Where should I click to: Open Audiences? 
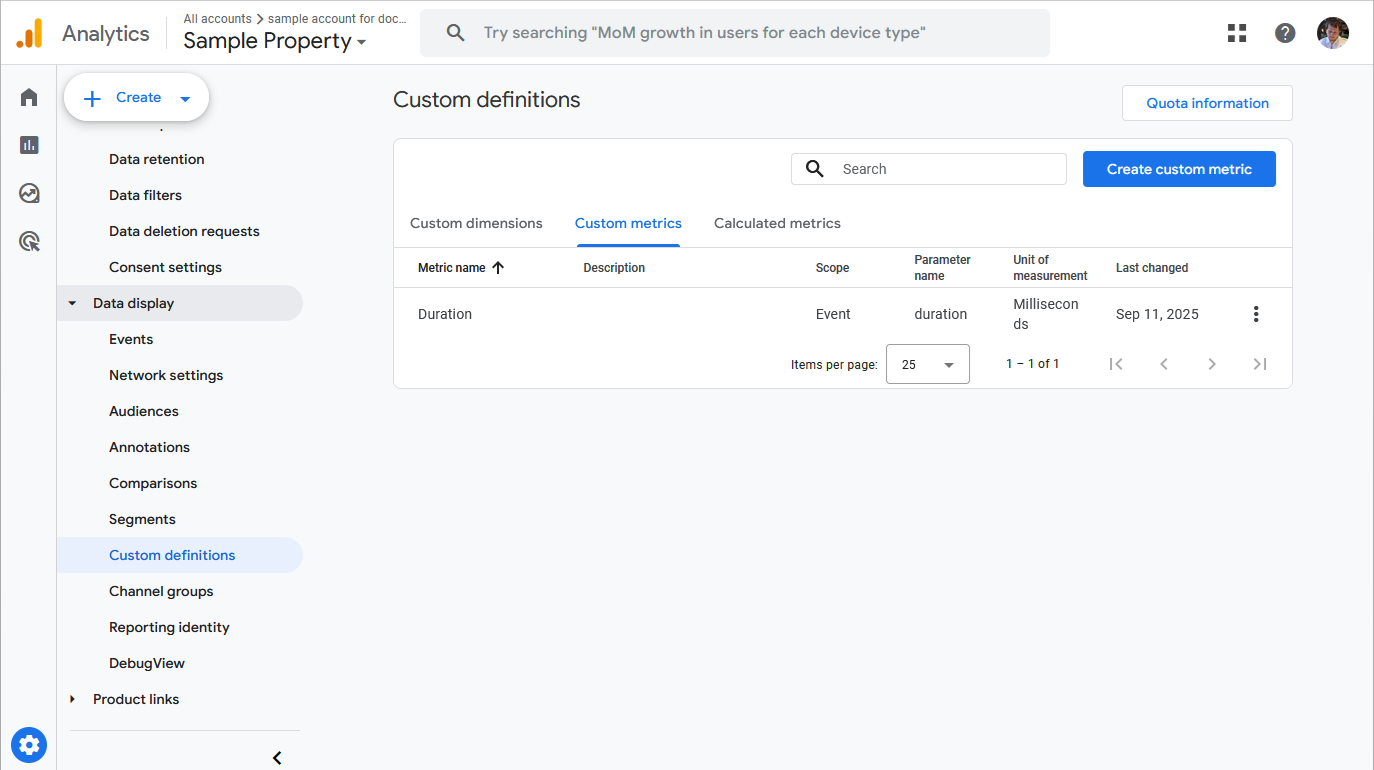click(x=144, y=411)
